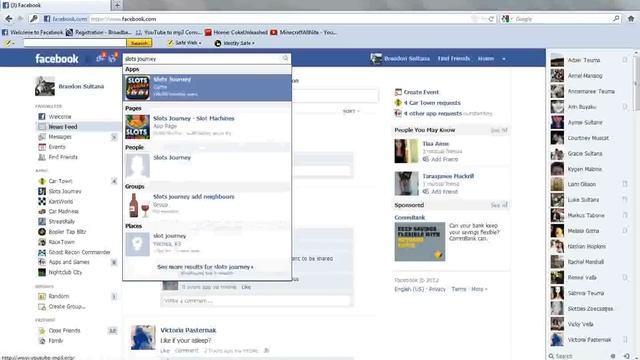Open YouTube to mp3 Converter bookmark

(168, 32)
